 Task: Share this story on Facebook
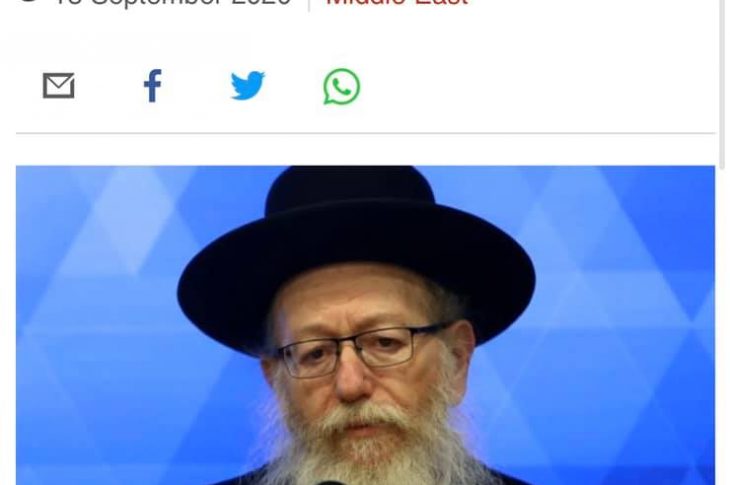[x=153, y=86]
